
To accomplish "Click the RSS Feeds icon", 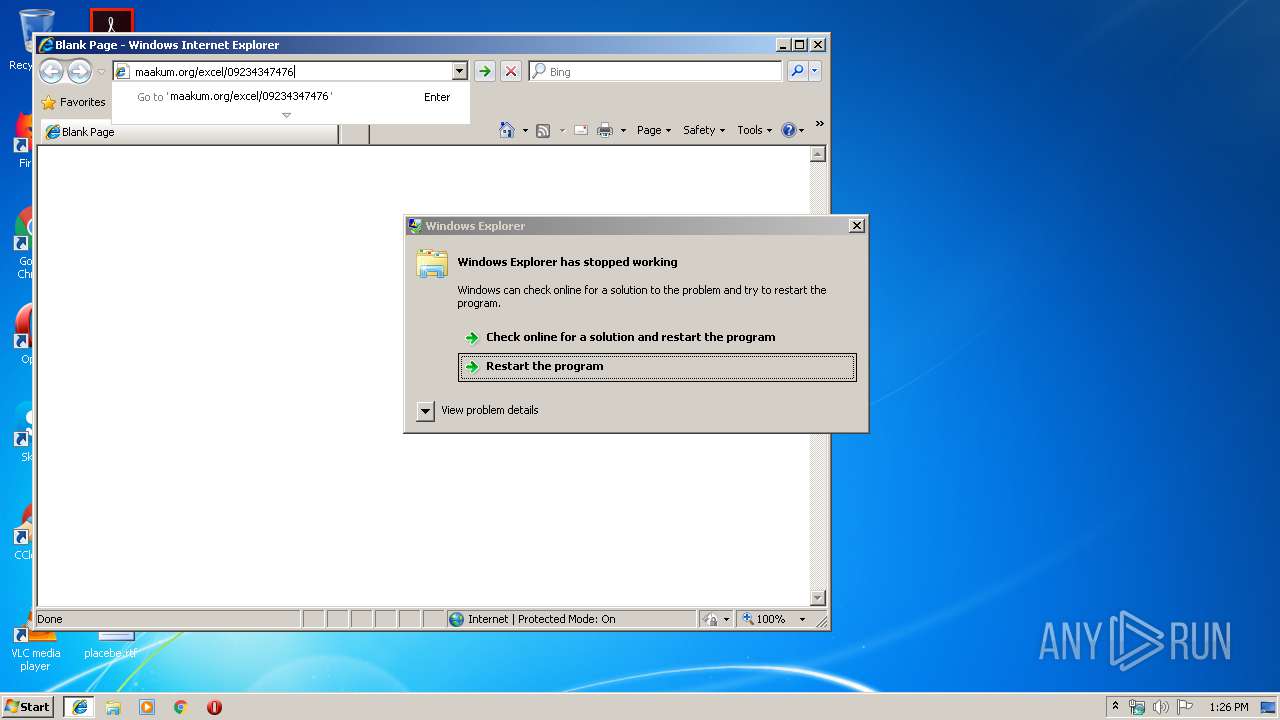I will point(543,130).
